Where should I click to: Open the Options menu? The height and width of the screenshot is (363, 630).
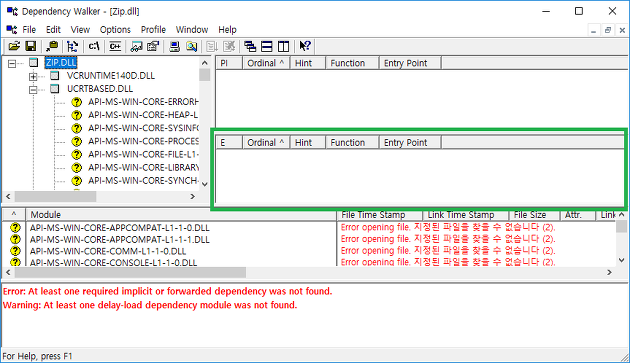(x=115, y=30)
